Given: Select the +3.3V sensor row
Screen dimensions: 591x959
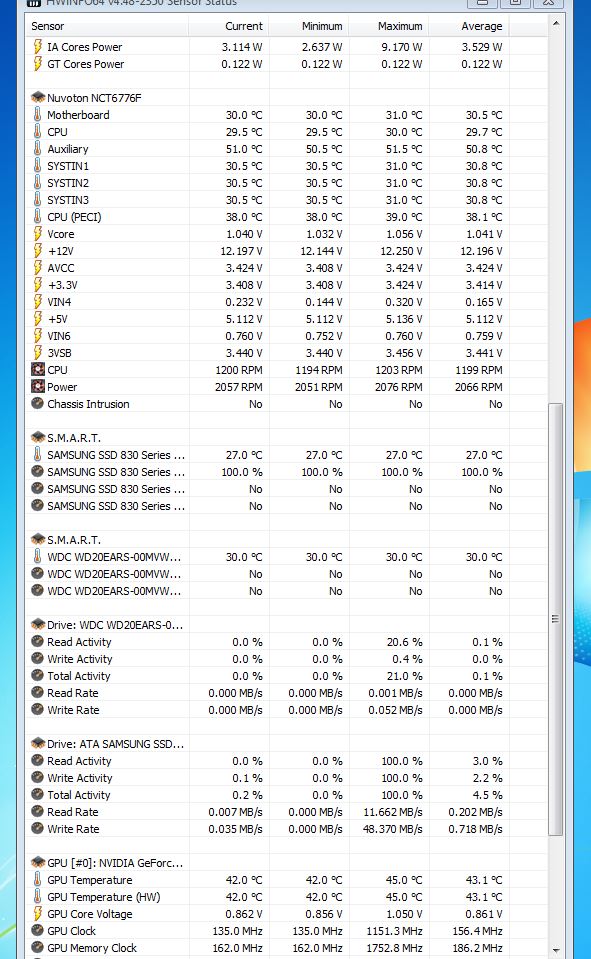Looking at the screenshot, I should tap(268, 285).
